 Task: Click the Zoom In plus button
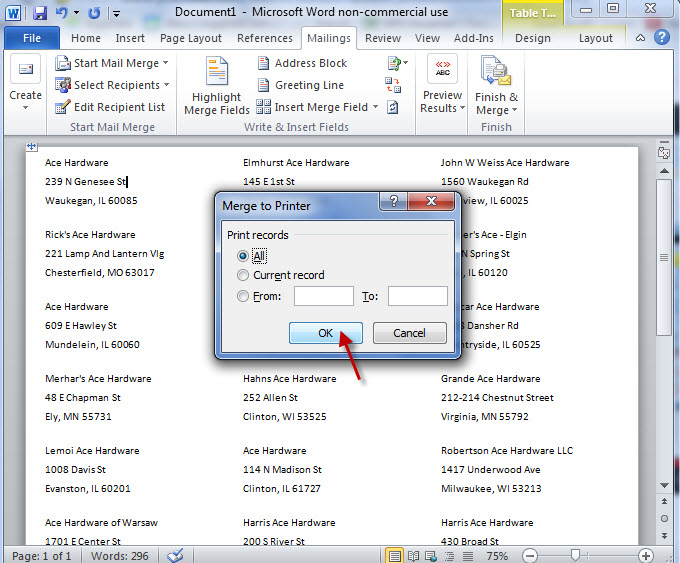pyautogui.click(x=646, y=556)
